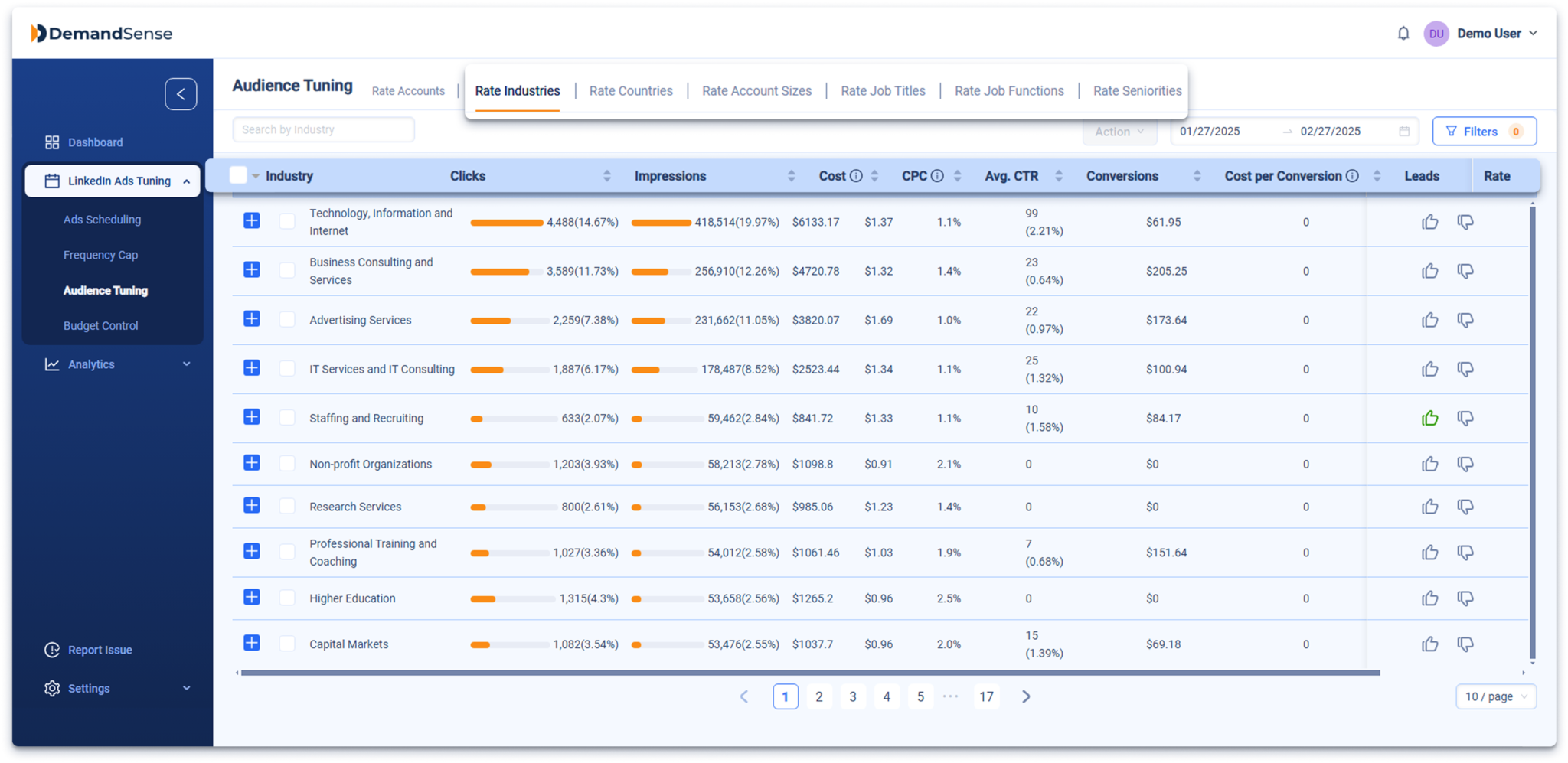
Task: Check the checkbox for Capital Markets row
Action: (287, 644)
